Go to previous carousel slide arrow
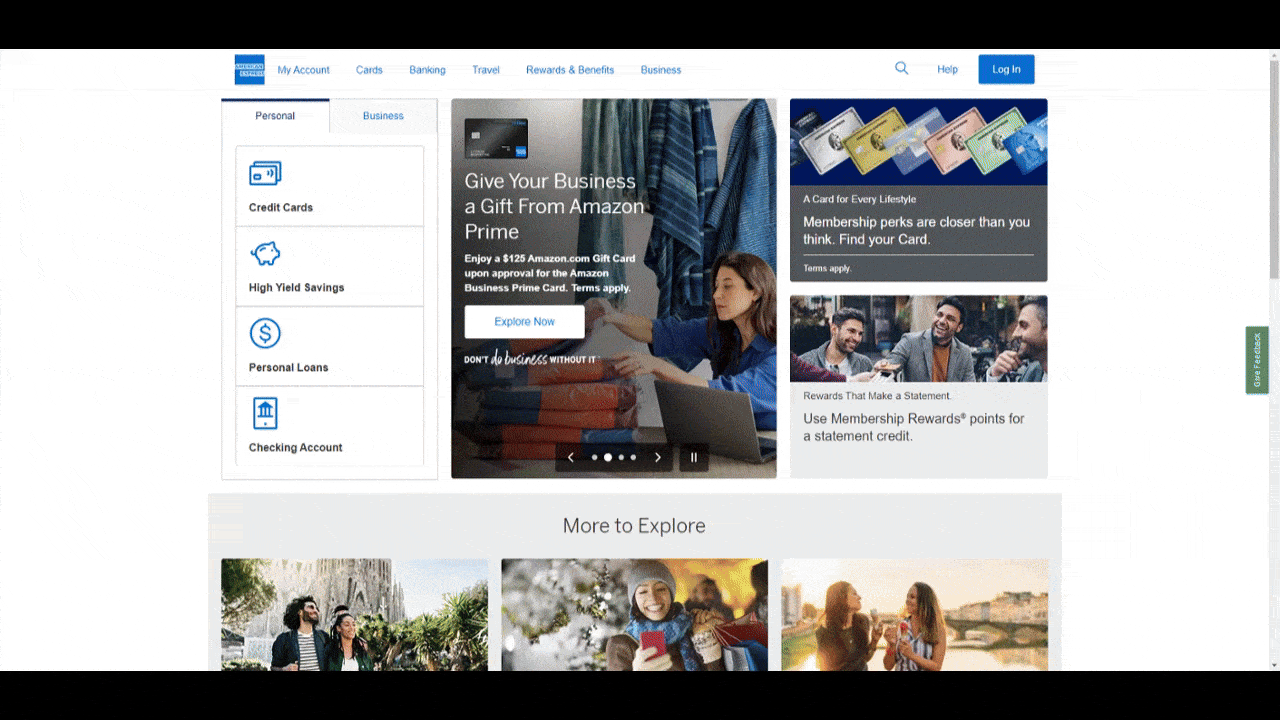1280x720 pixels. [571, 457]
